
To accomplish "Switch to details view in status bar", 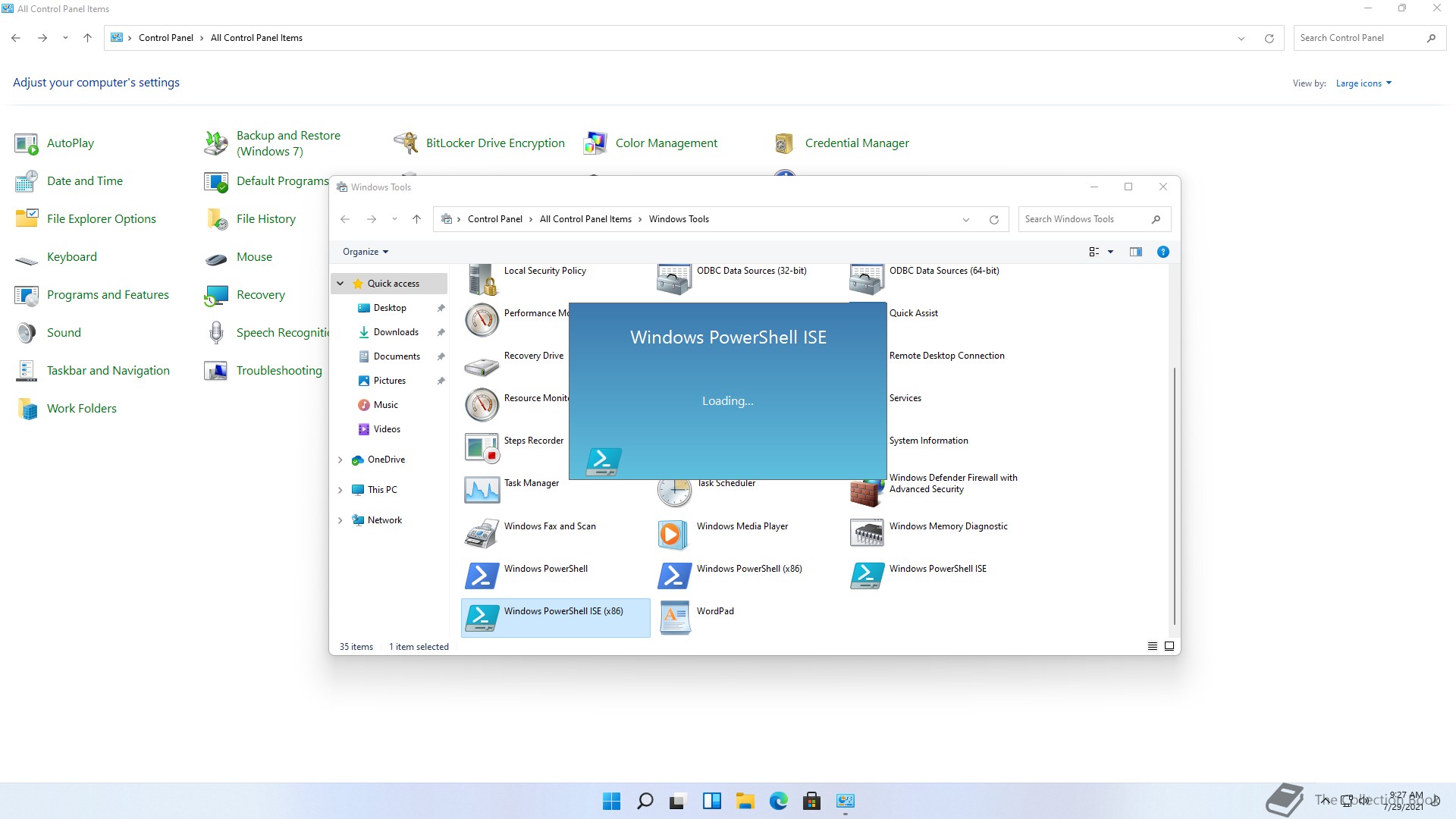I will coord(1152,646).
